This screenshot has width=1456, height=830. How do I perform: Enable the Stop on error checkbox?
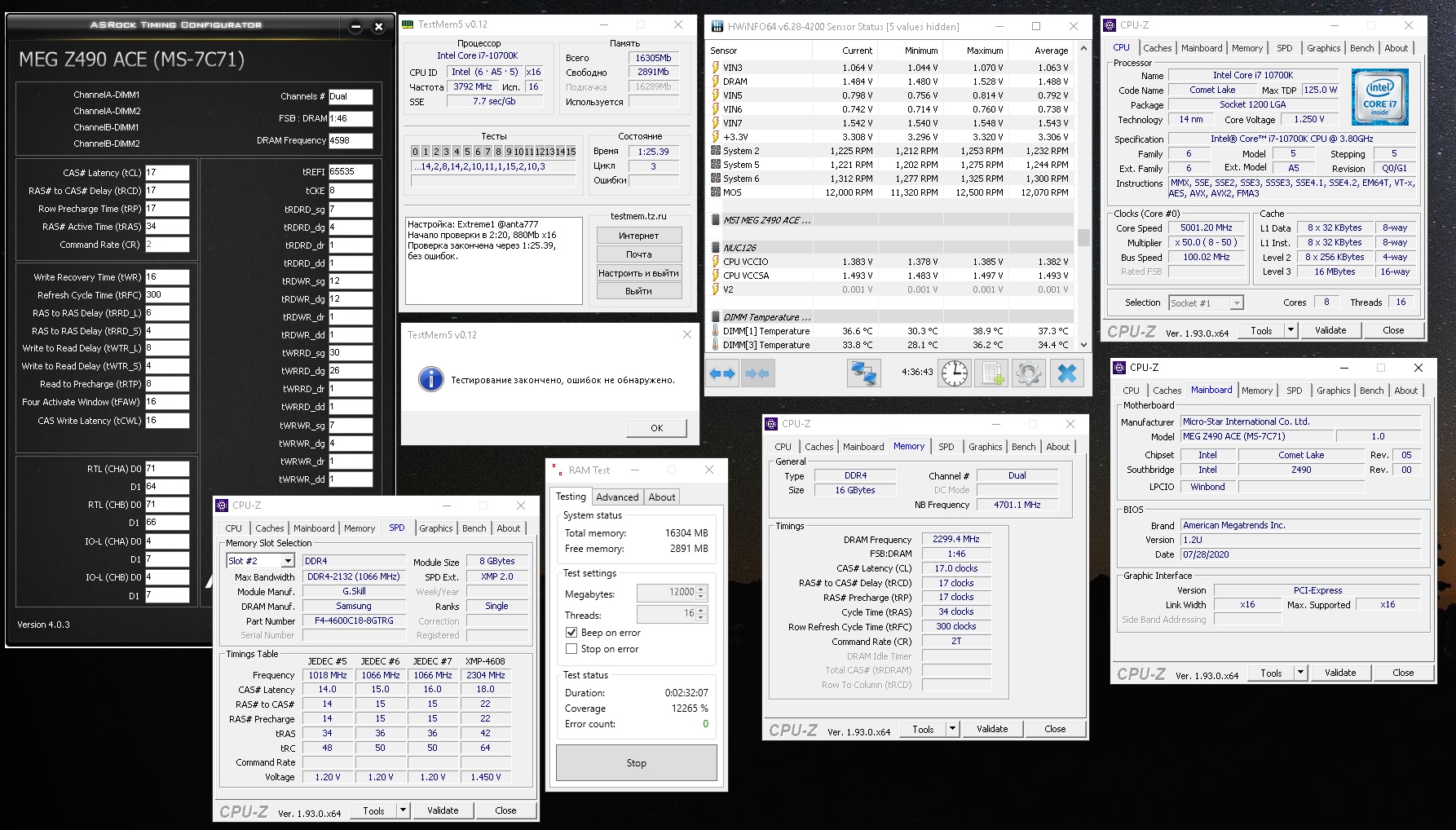(x=571, y=649)
